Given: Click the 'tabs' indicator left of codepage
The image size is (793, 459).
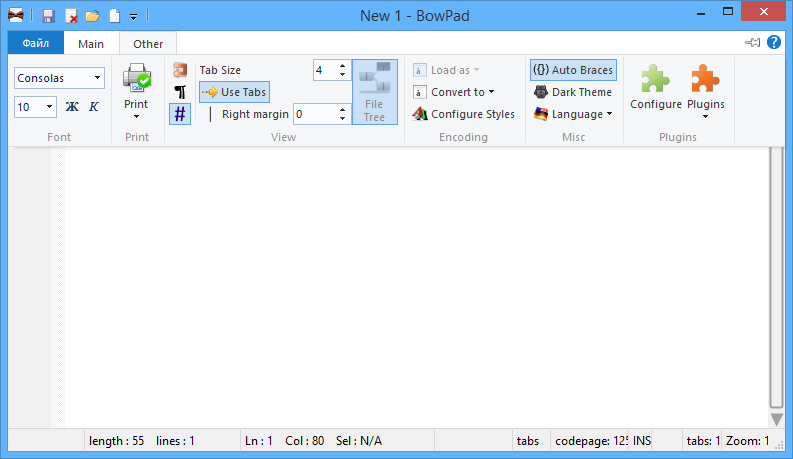Looking at the screenshot, I should (528, 441).
